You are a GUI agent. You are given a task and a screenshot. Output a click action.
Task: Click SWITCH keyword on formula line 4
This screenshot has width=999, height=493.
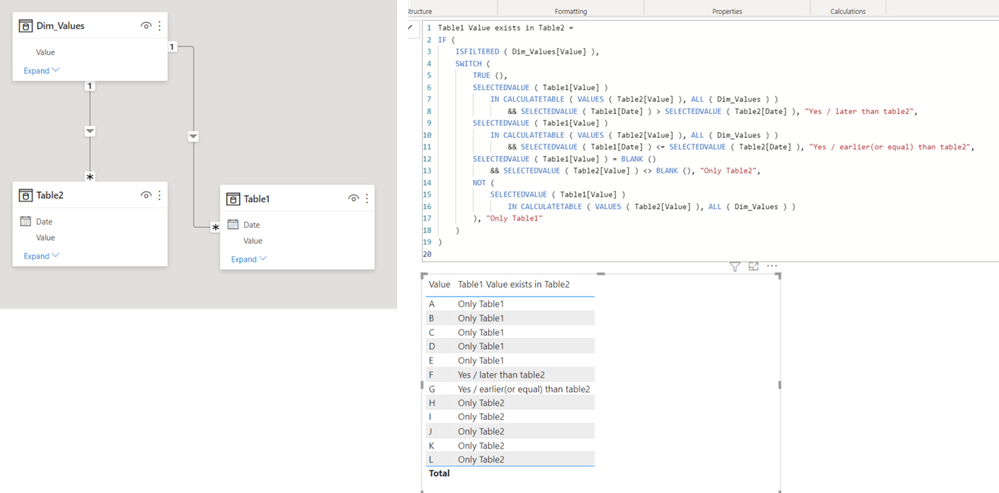pos(468,64)
